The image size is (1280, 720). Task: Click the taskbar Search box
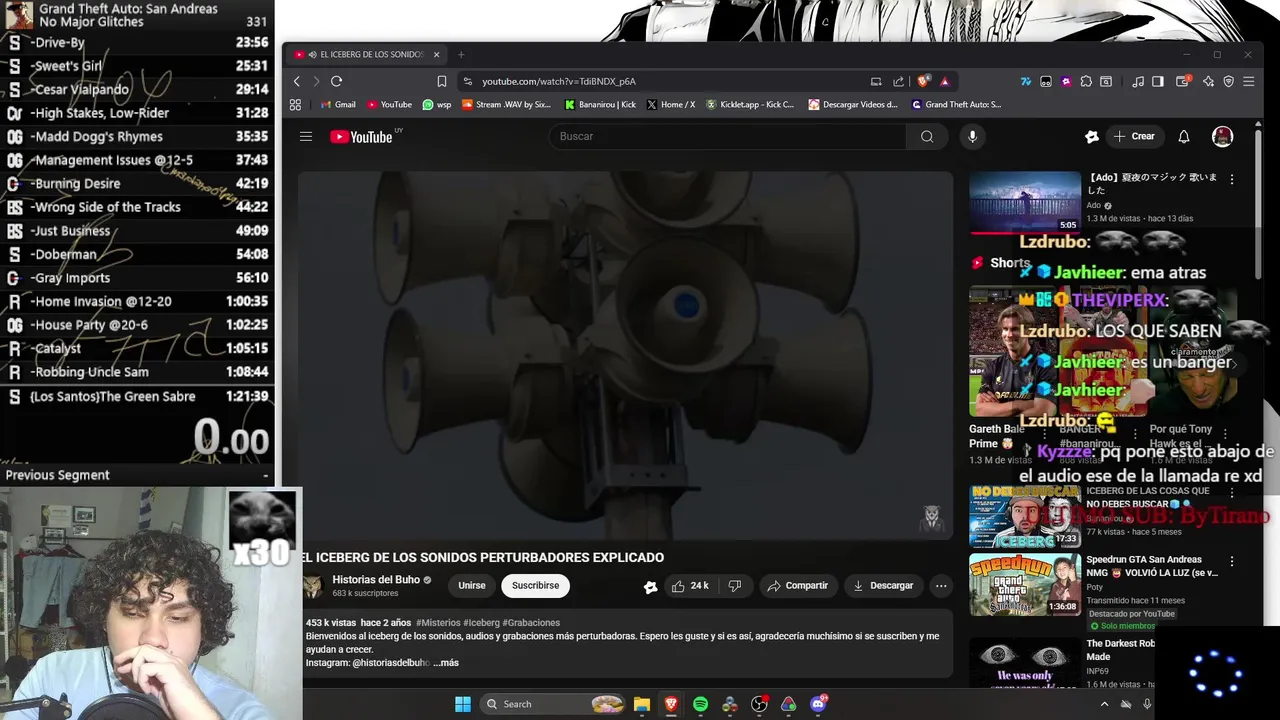[553, 704]
